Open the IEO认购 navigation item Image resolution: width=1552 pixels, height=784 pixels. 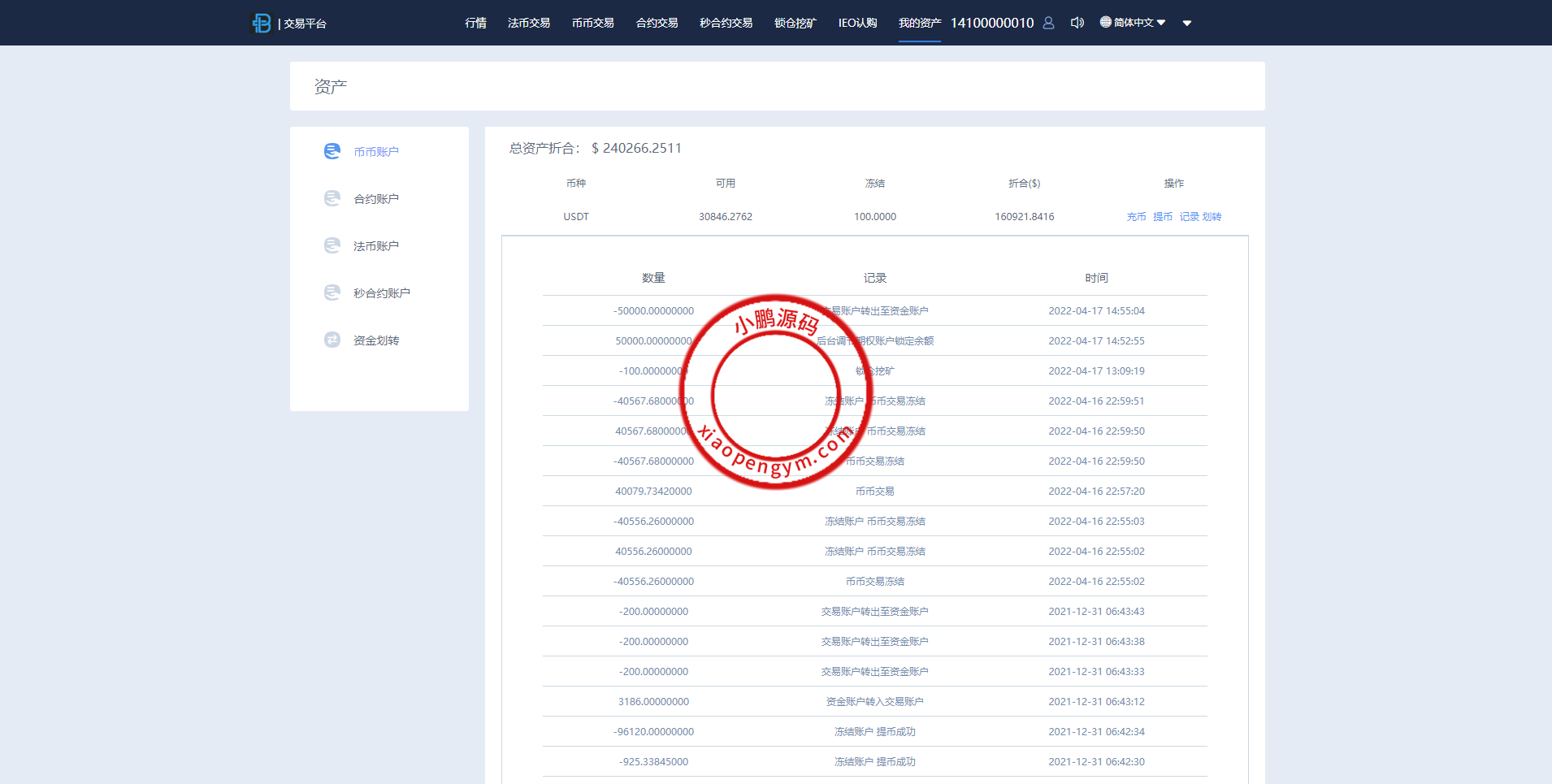[857, 23]
